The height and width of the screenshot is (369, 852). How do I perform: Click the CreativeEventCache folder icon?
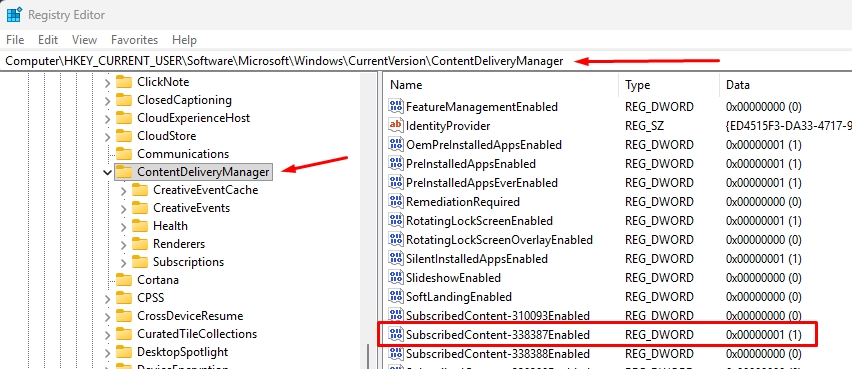click(140, 190)
